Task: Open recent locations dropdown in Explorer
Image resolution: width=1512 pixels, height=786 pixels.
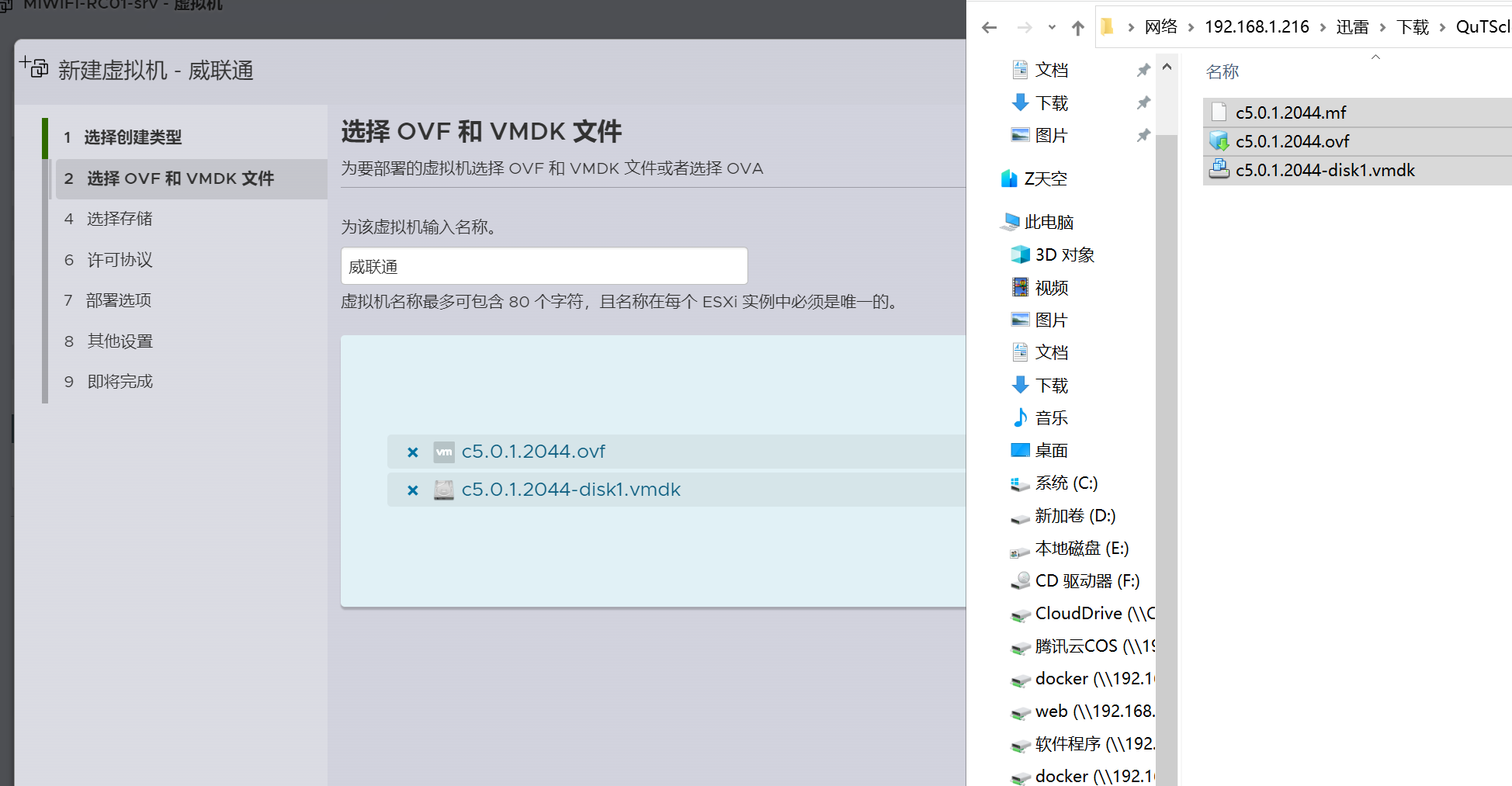Action: tap(1052, 28)
